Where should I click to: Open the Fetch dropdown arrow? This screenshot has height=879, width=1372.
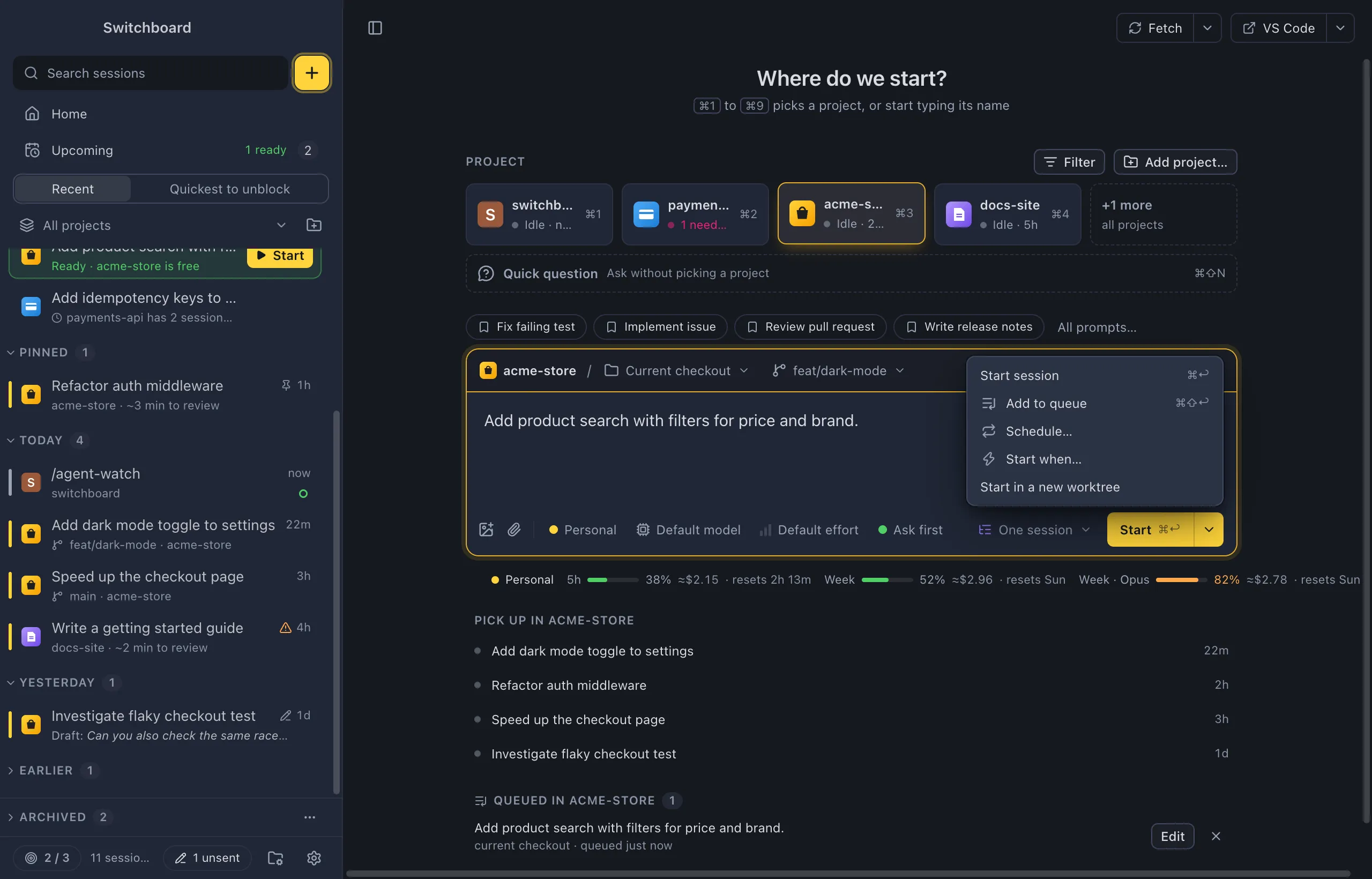point(1207,28)
